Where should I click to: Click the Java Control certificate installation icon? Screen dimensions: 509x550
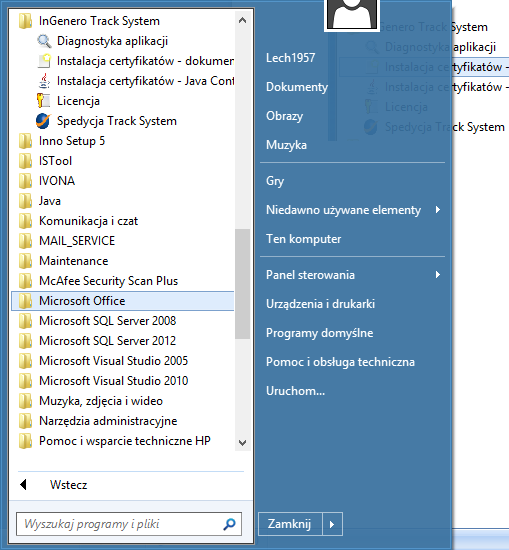pyautogui.click(x=44, y=81)
